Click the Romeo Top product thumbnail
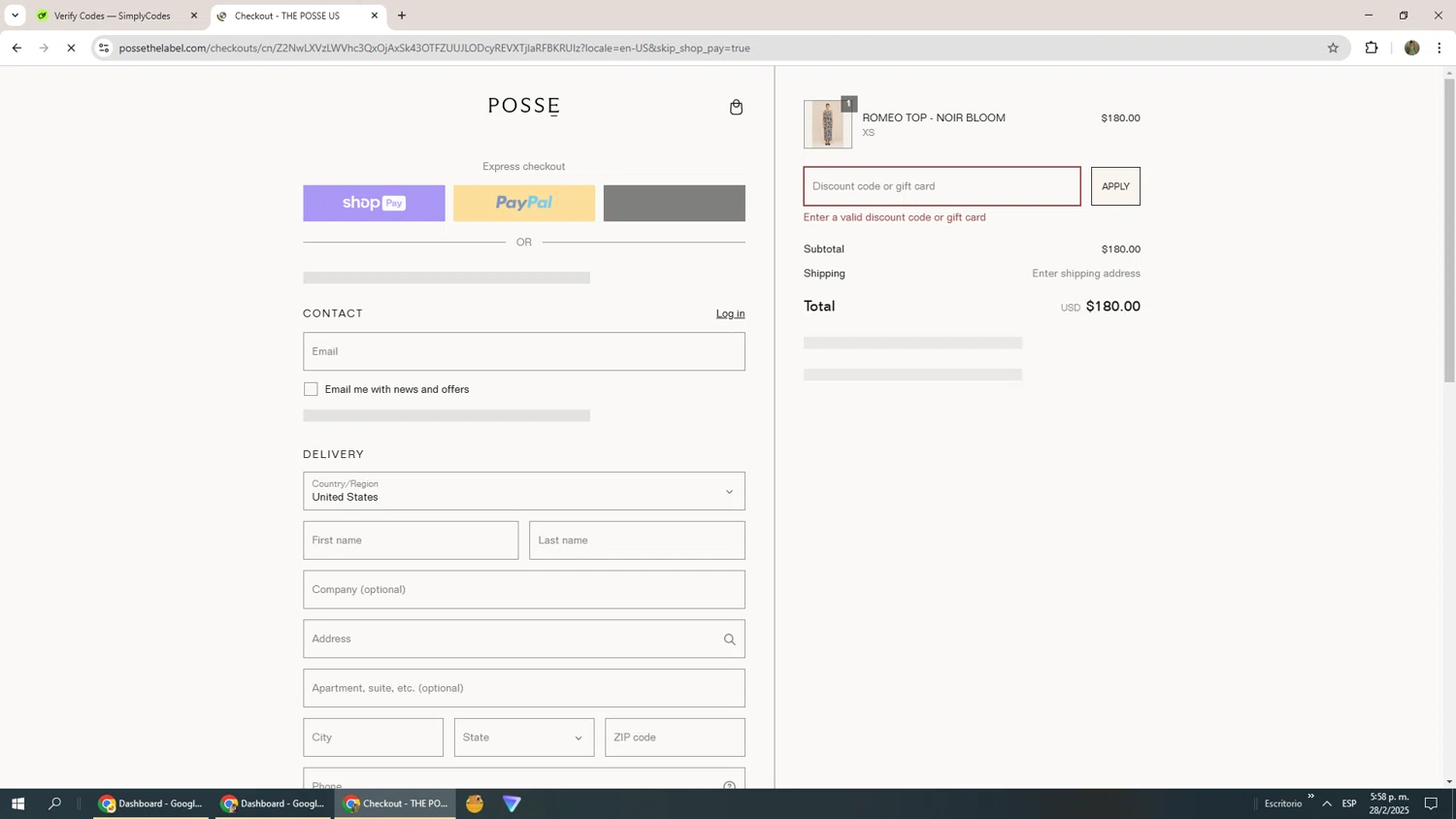The width and height of the screenshot is (1456, 819). pyautogui.click(x=828, y=124)
